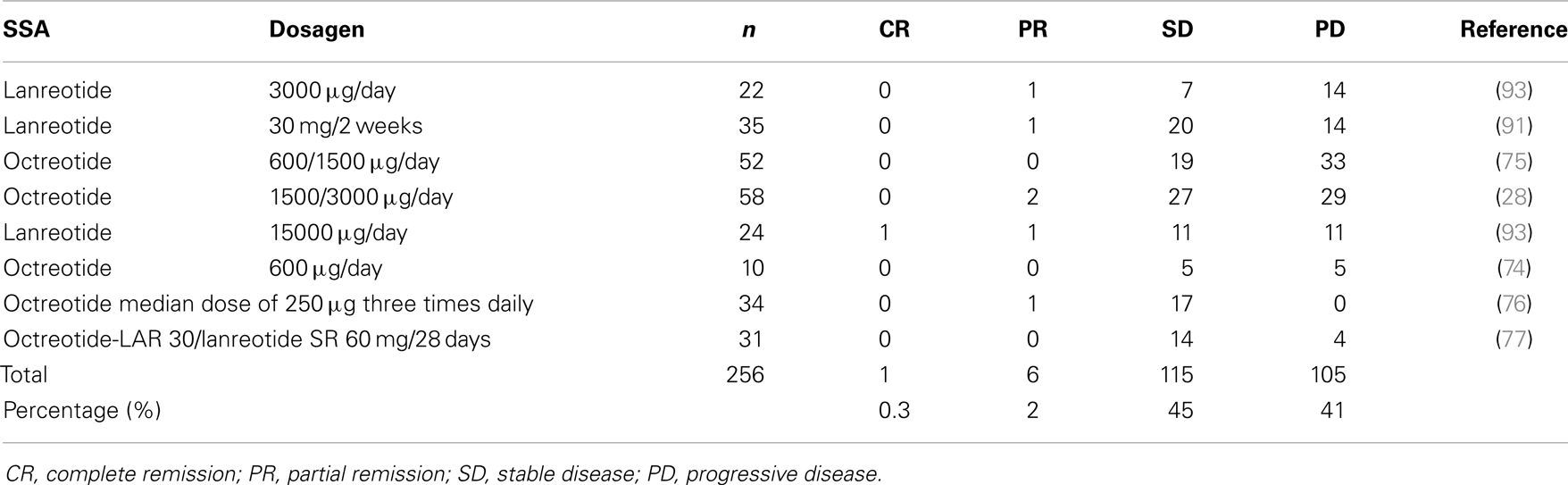Screen dimensions: 1568x485
Task: Click the PD column header
Action: coord(1330,29)
